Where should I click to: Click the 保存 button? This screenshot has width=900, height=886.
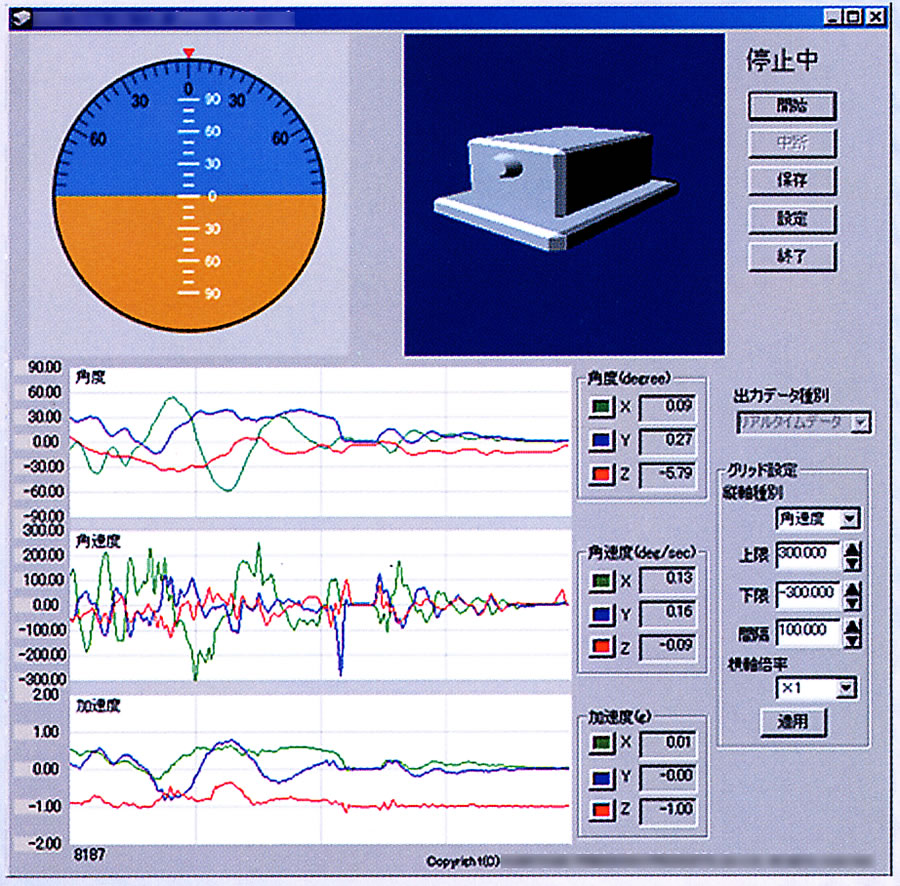point(792,181)
